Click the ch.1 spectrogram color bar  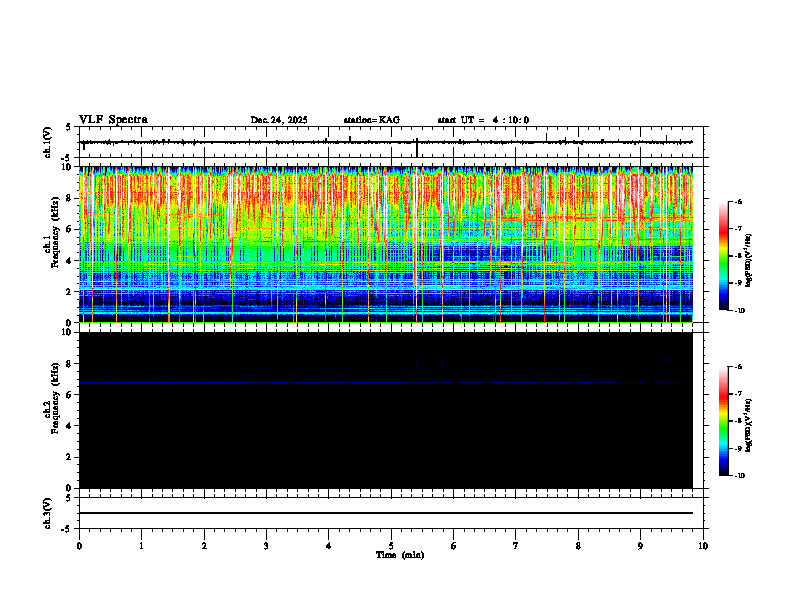[x=723, y=256]
